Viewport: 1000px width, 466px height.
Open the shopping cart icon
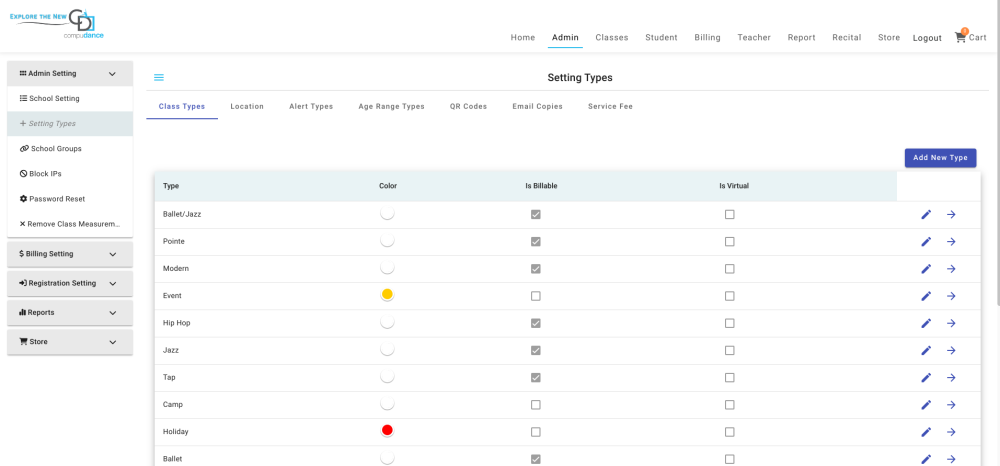pyautogui.click(x=961, y=37)
